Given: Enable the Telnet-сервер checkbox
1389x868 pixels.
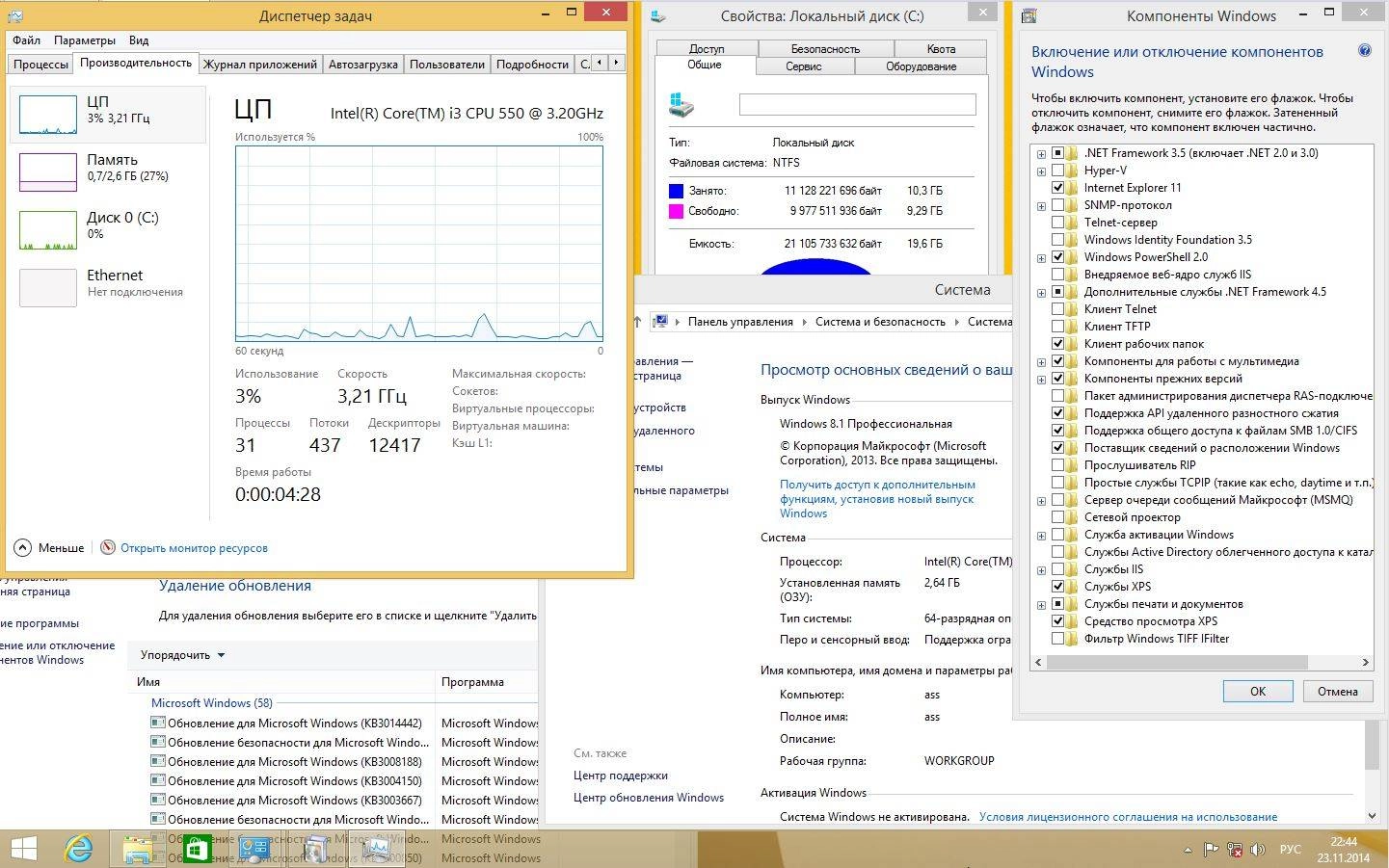Looking at the screenshot, I should [x=1057, y=223].
